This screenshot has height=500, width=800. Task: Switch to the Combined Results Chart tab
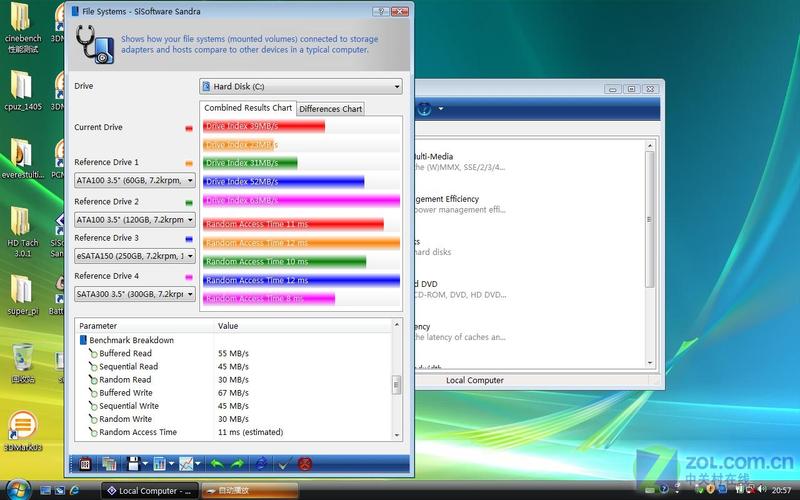tap(248, 108)
